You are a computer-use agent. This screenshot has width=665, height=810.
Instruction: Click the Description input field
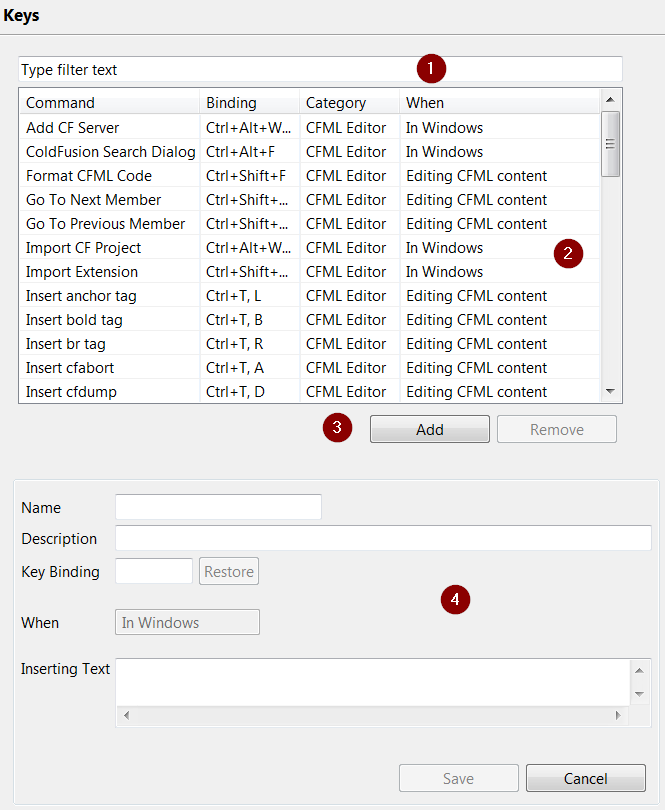[x=383, y=538]
